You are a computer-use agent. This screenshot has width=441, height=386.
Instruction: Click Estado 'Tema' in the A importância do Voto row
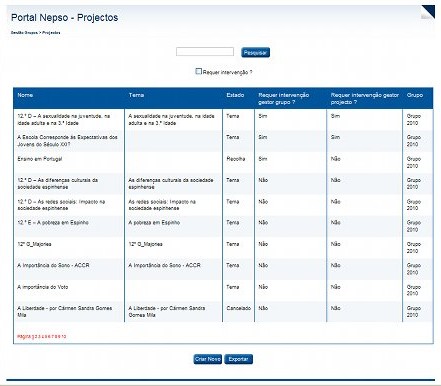tap(233, 287)
